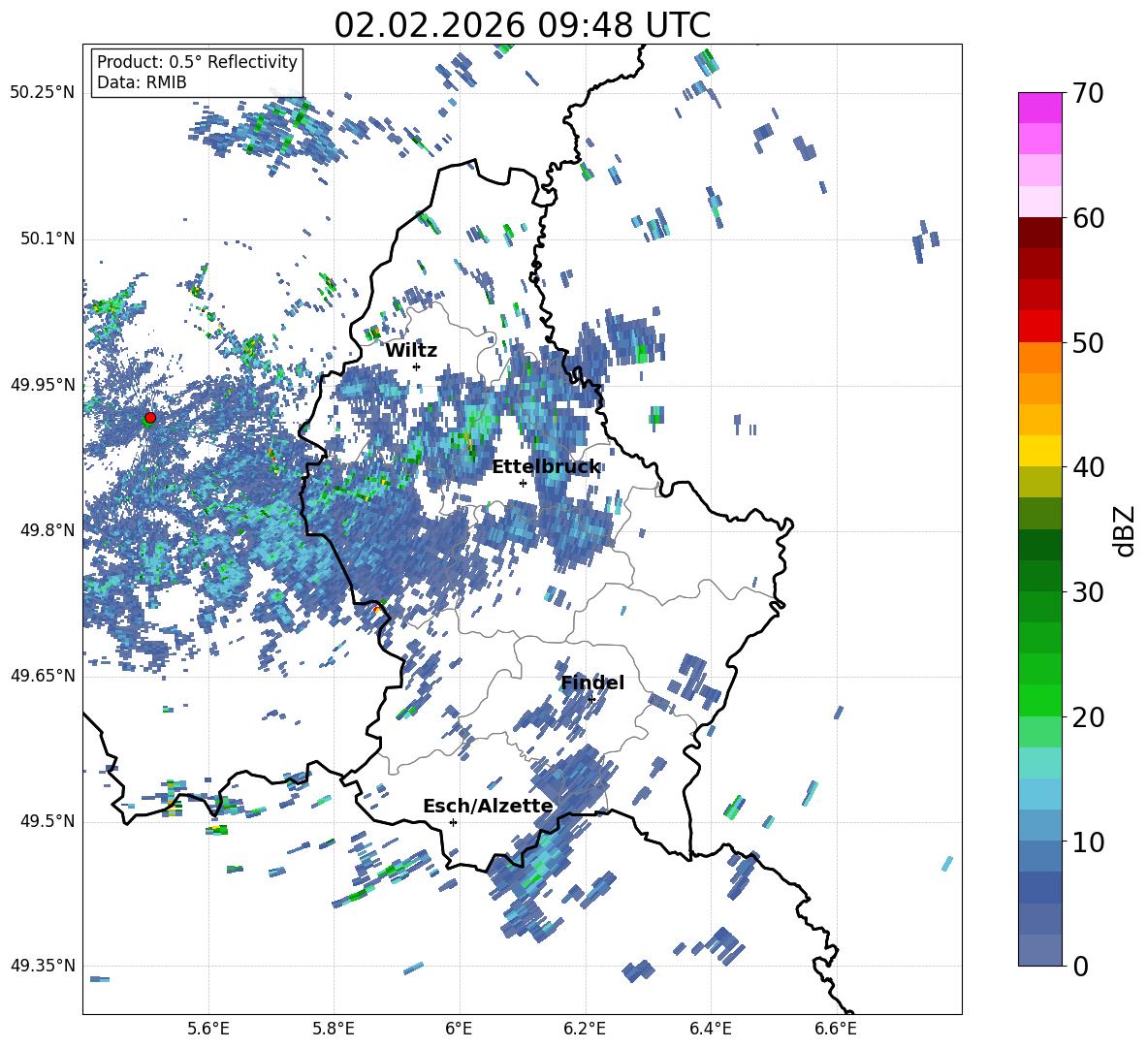Click the 50 tick on the colorbar
Image resolution: width=1148 pixels, height=1048 pixels.
click(1086, 342)
